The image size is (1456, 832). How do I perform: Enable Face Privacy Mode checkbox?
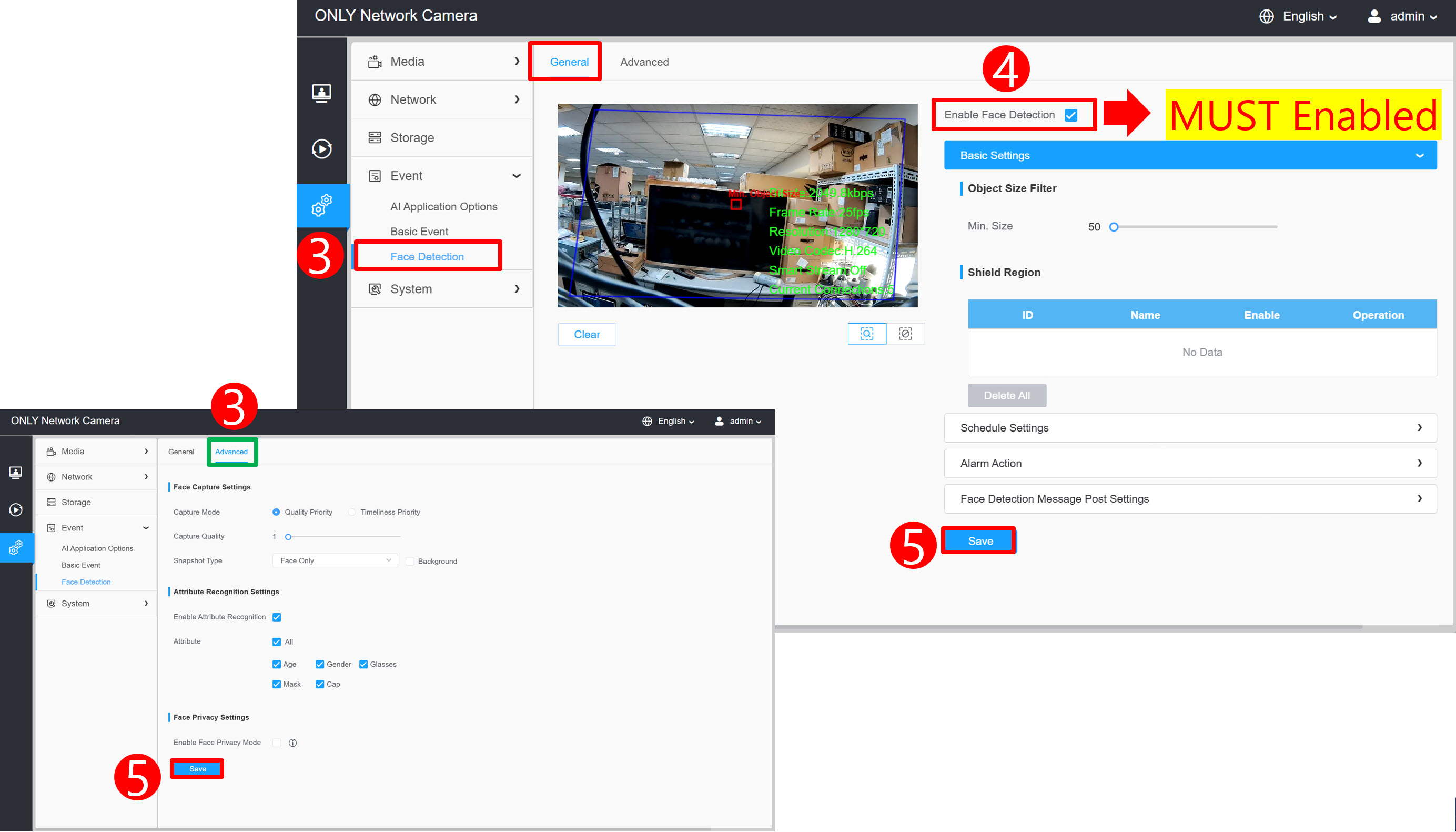(x=277, y=743)
